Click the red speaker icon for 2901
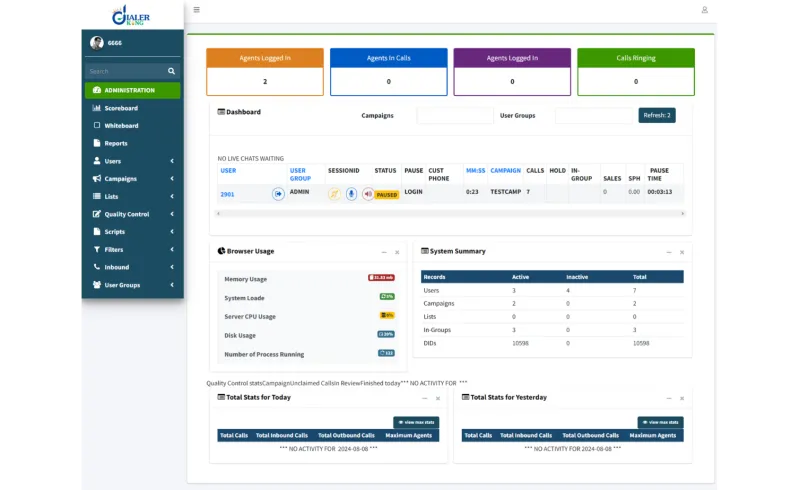This screenshot has height=490, width=800. coord(368,194)
